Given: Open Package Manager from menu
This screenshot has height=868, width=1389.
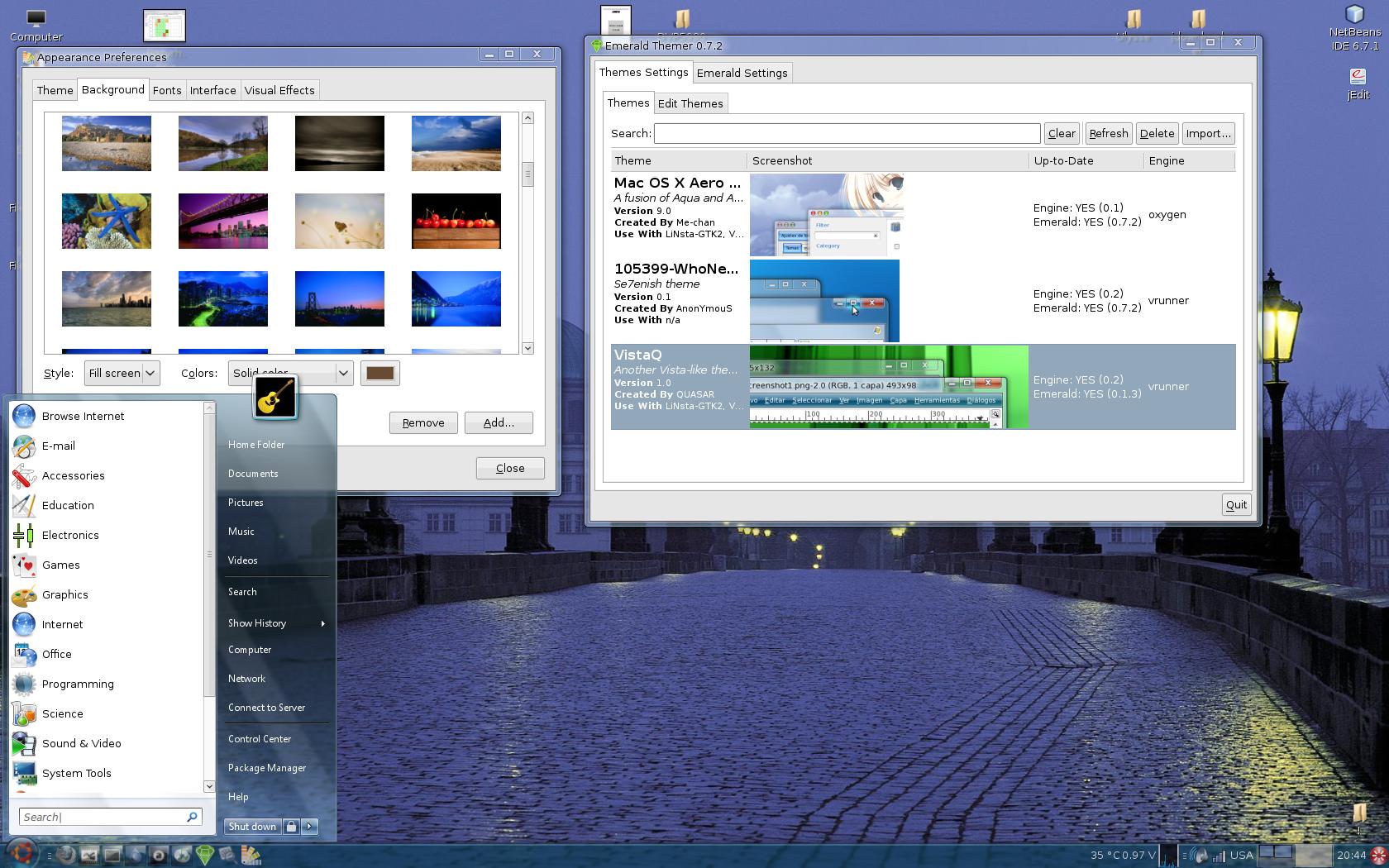Looking at the screenshot, I should click(x=267, y=768).
